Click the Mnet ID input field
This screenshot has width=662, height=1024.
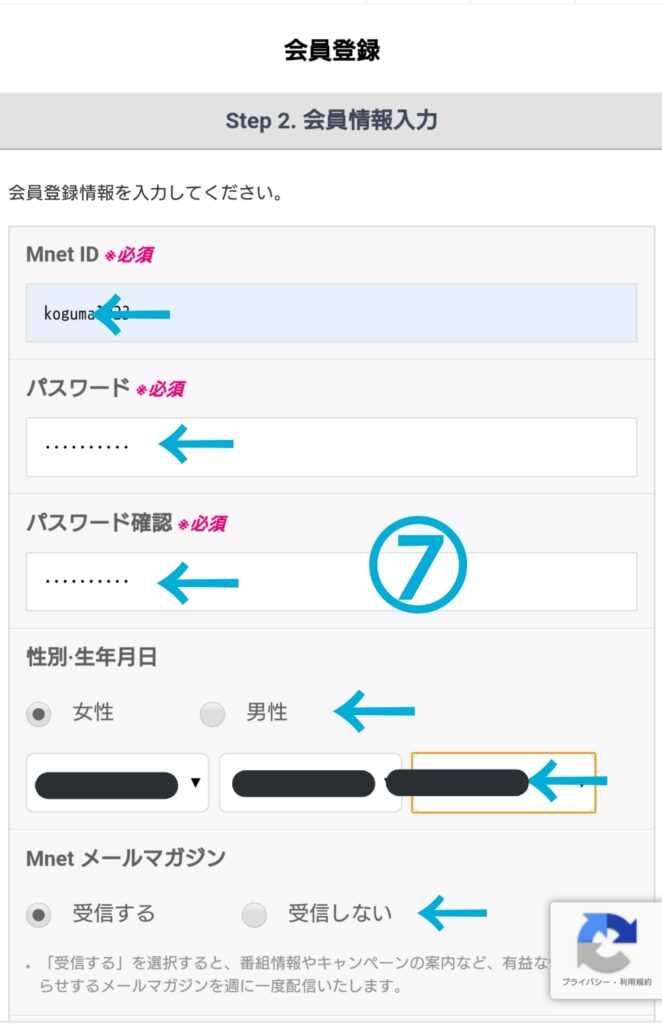(x=331, y=313)
